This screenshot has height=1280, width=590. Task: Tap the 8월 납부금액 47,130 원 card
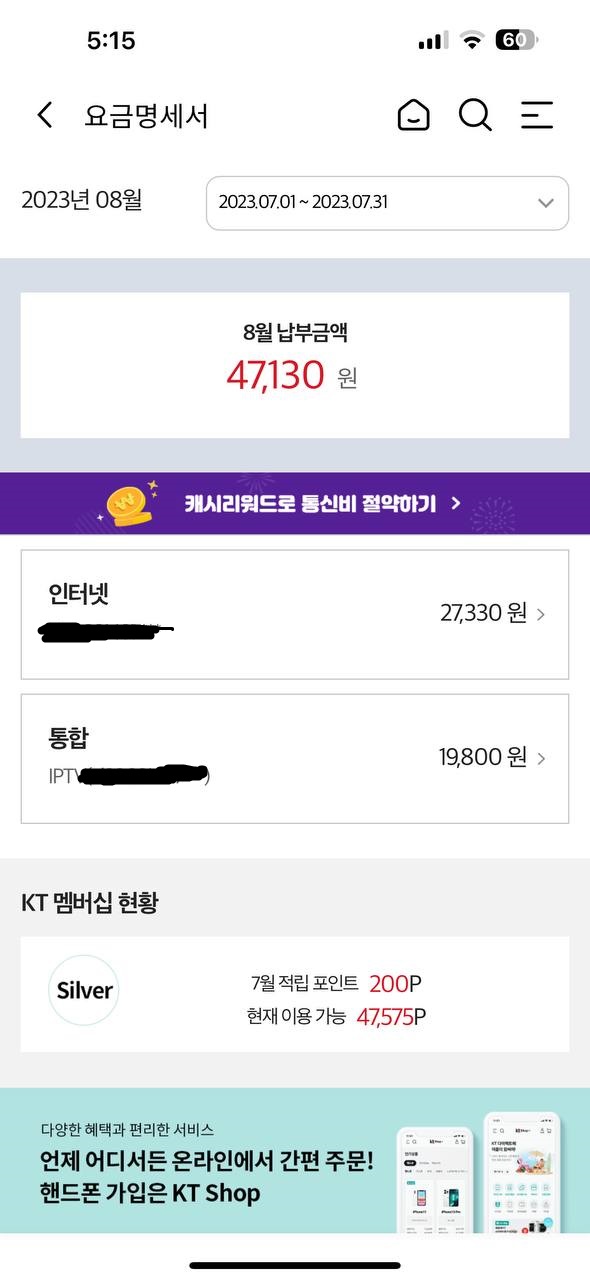[x=295, y=365]
